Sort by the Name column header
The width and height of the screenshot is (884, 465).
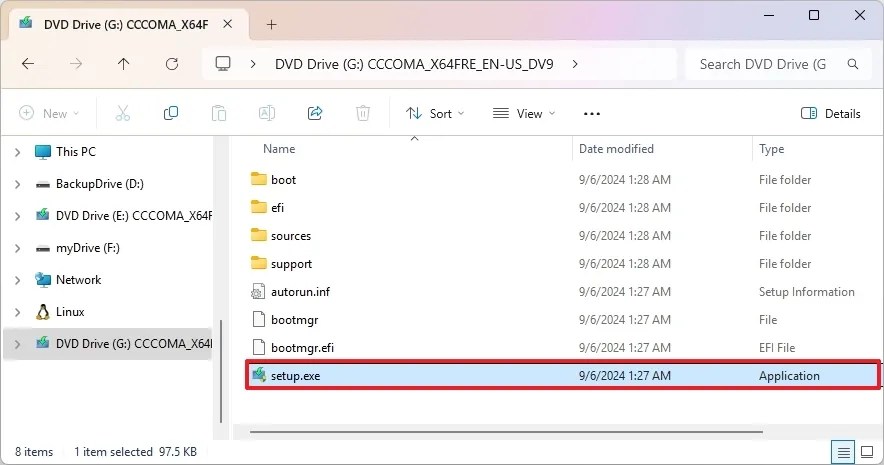point(279,149)
